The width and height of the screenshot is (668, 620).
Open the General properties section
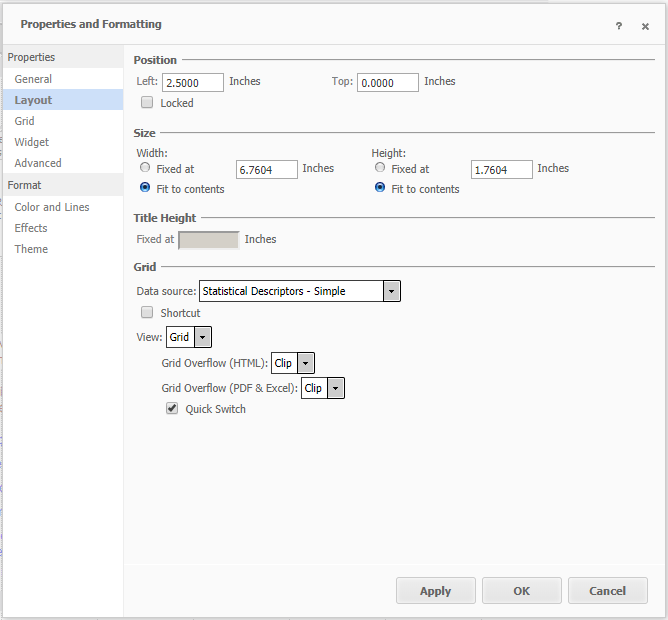[33, 79]
